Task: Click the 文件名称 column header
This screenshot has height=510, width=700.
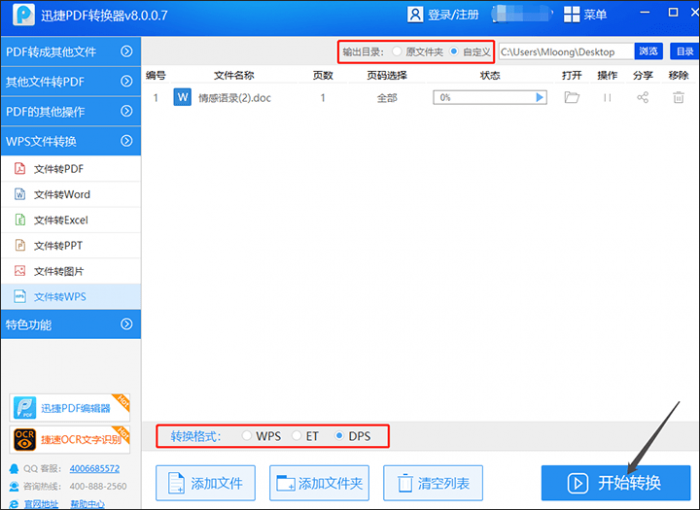Action: (x=234, y=75)
